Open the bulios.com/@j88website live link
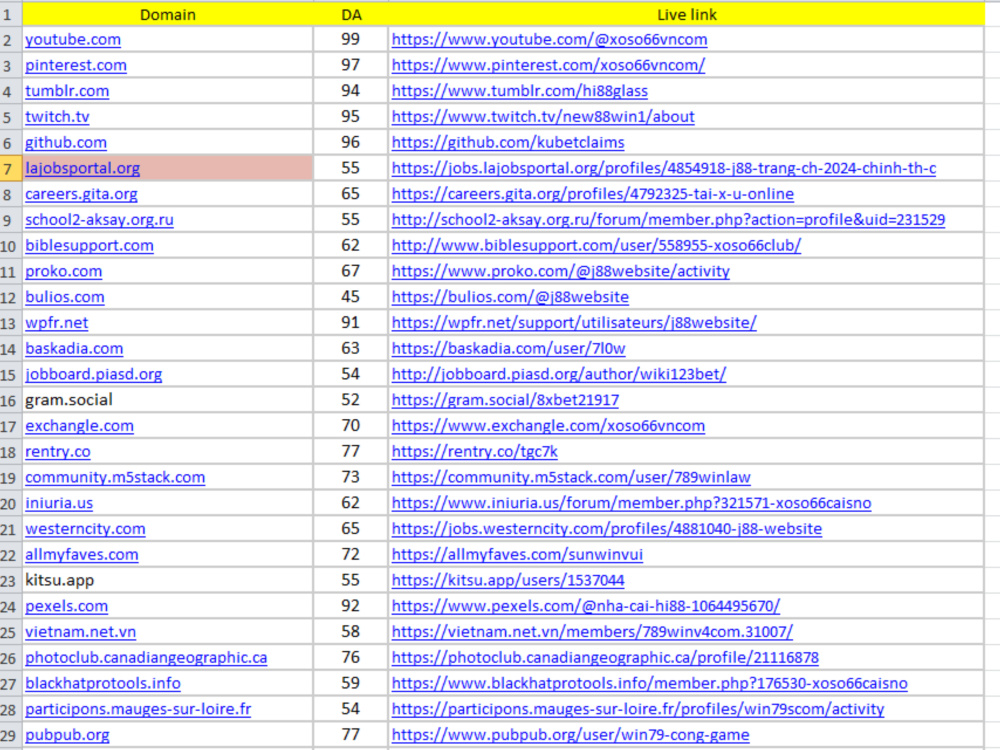Viewport: 1000px width, 750px height. (510, 297)
